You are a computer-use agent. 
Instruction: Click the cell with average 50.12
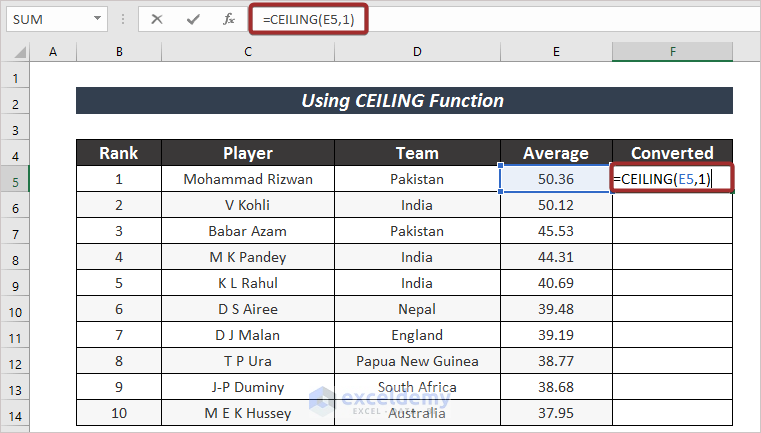[555, 205]
